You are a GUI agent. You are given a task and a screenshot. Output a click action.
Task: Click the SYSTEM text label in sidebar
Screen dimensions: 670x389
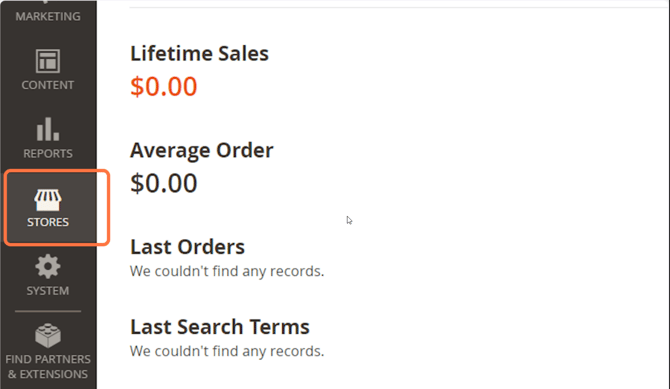(x=47, y=291)
